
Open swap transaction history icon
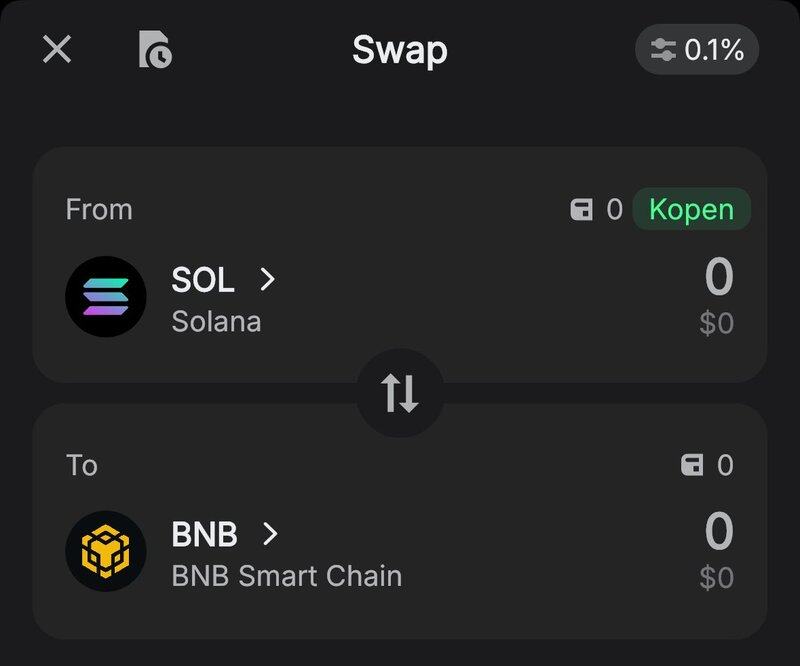pyautogui.click(x=154, y=49)
